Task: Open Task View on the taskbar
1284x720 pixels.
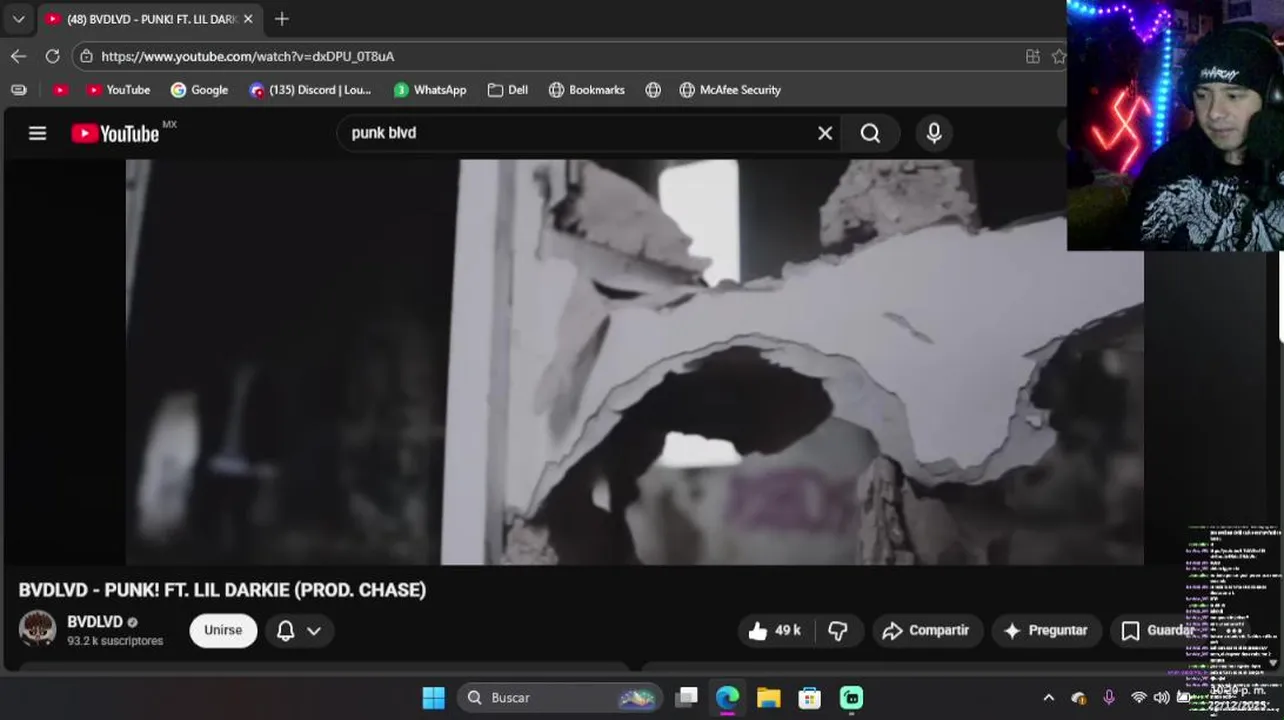Action: pyautogui.click(x=686, y=697)
